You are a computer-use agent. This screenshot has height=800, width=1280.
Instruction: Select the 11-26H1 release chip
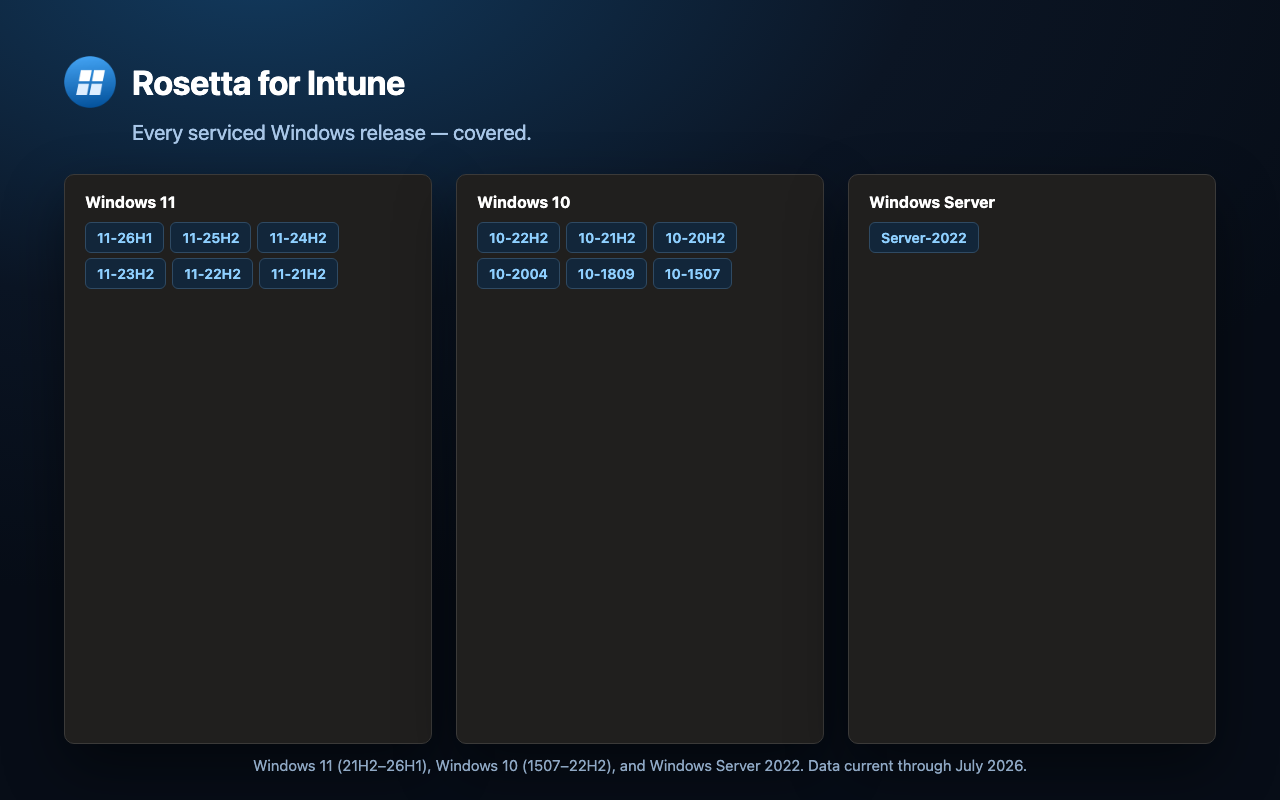(124, 238)
